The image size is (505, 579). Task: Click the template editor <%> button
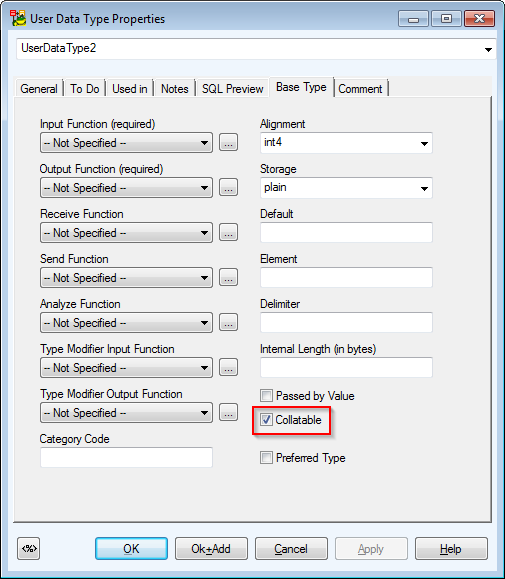(x=28, y=549)
